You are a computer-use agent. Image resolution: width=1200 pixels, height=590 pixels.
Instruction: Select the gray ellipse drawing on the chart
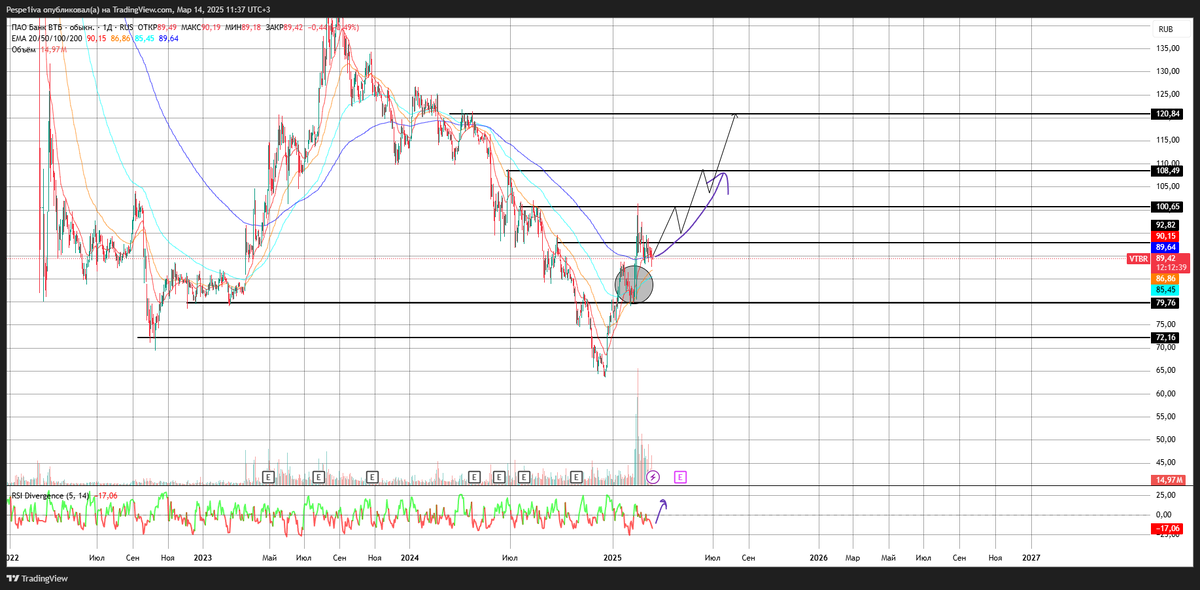point(633,283)
